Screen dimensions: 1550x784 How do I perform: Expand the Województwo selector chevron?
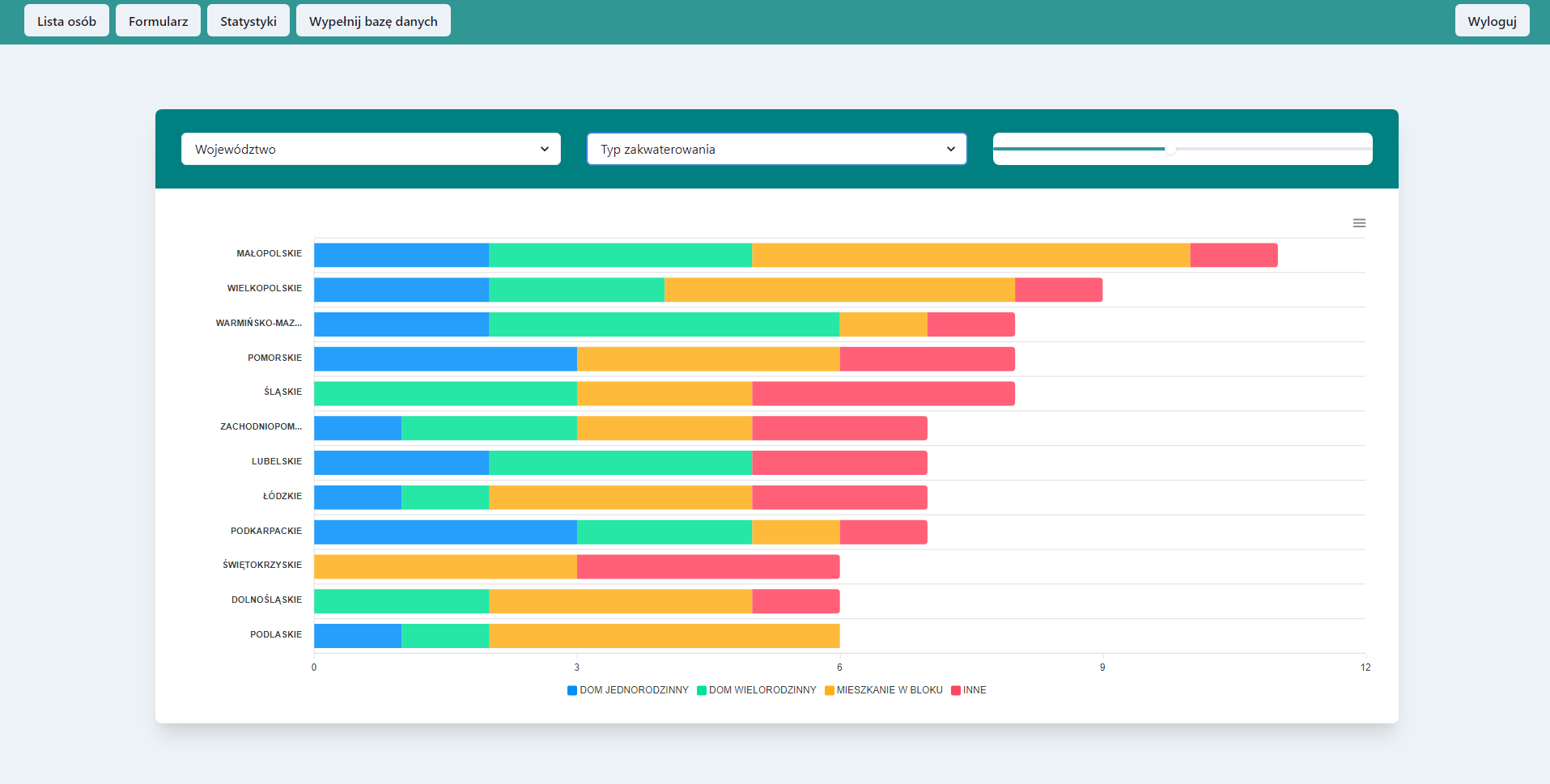[545, 149]
